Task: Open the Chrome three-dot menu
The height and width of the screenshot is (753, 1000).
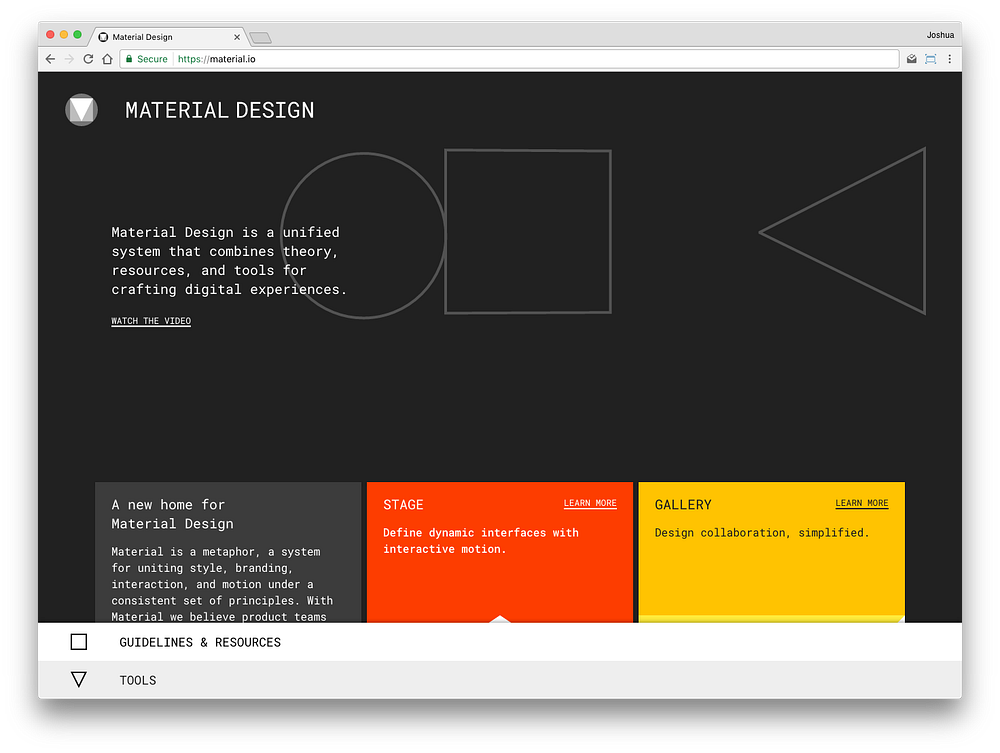Action: coord(951,58)
